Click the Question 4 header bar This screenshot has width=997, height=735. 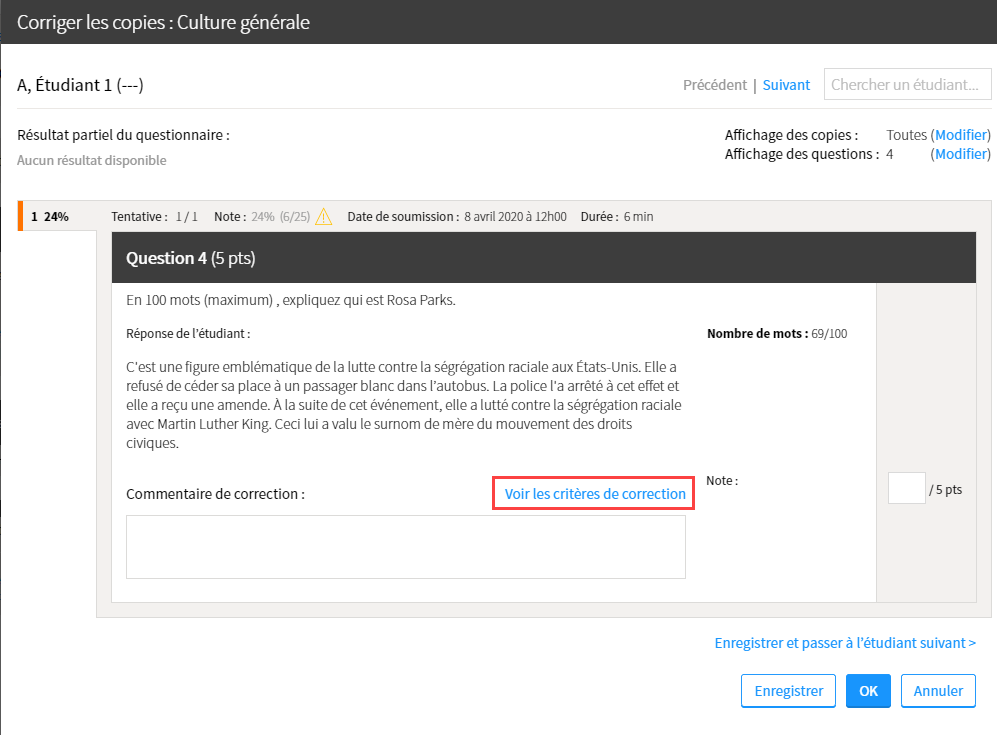(544, 258)
